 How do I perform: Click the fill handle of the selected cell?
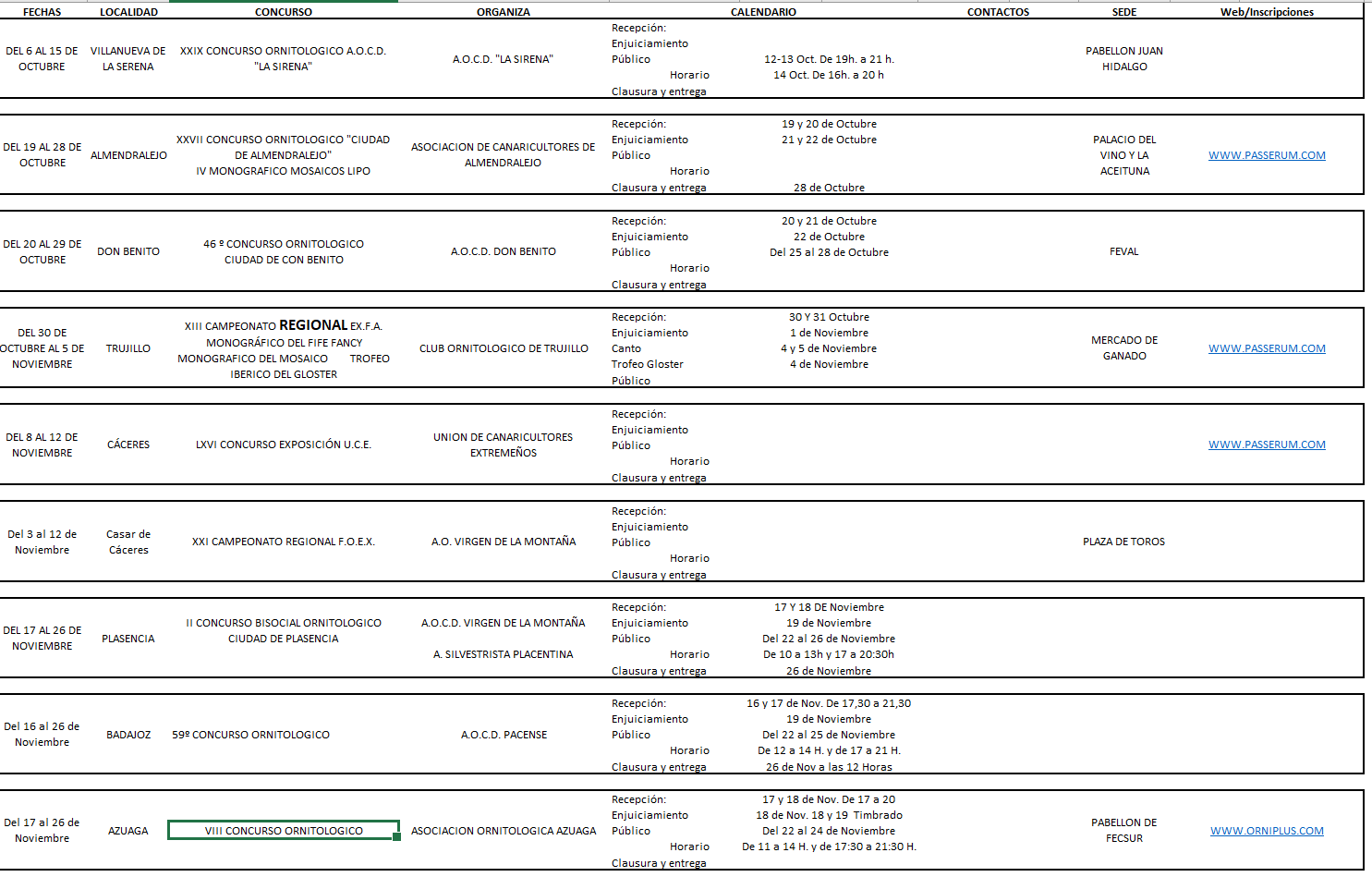[x=397, y=837]
